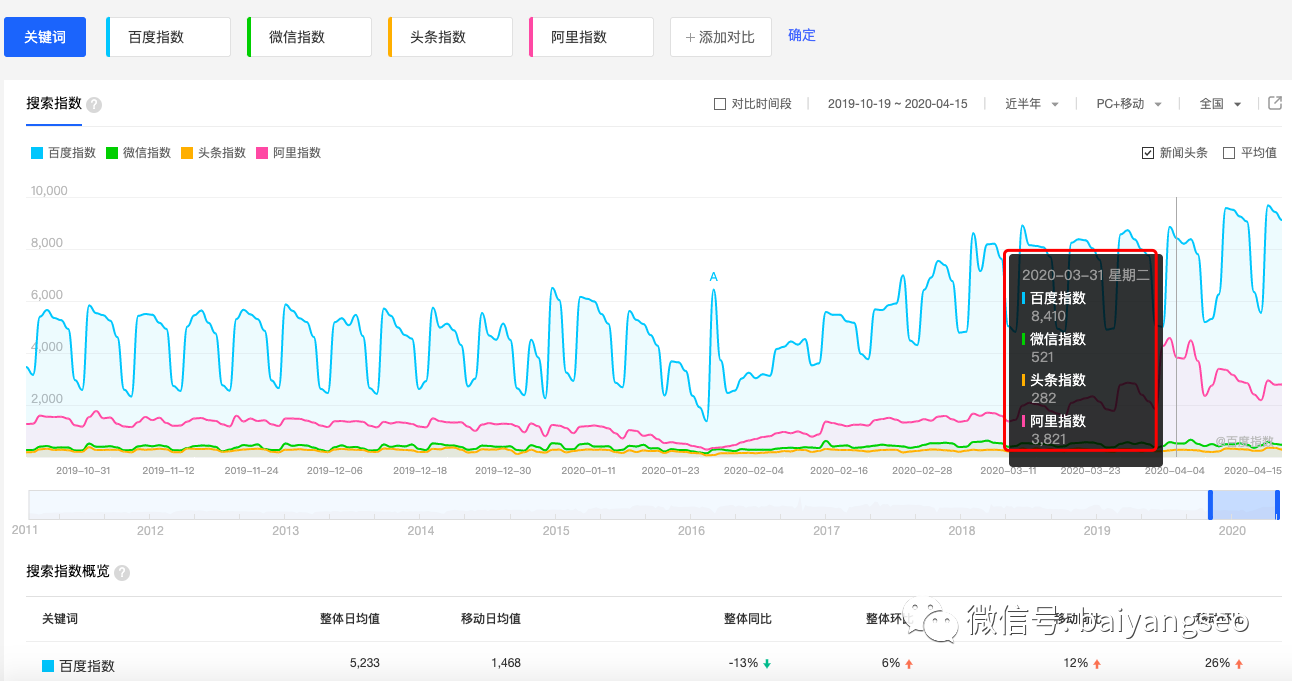
Task: Click the 头条指数 keyword input field
Action: coord(451,37)
